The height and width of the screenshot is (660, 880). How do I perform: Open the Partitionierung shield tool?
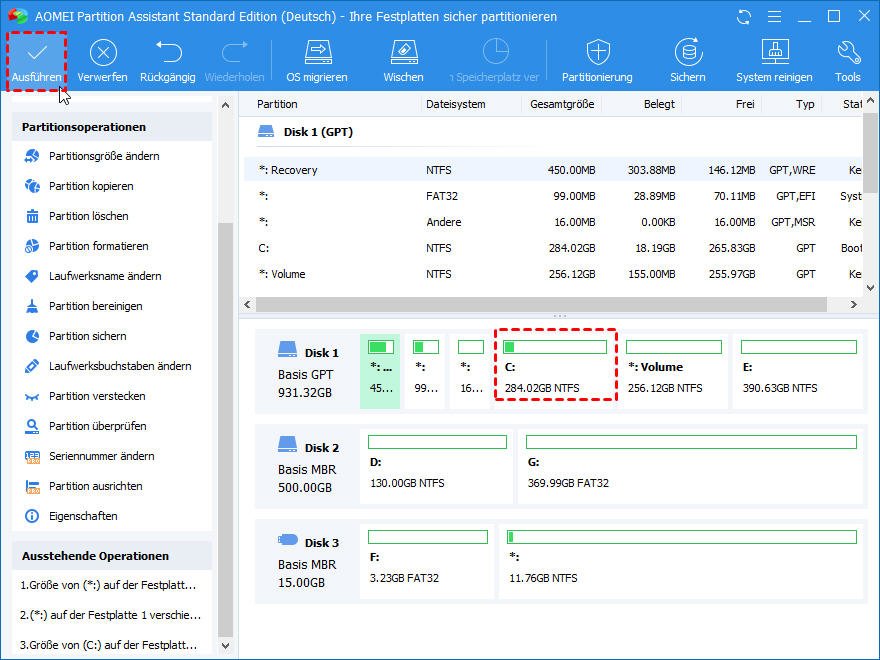pos(597,60)
